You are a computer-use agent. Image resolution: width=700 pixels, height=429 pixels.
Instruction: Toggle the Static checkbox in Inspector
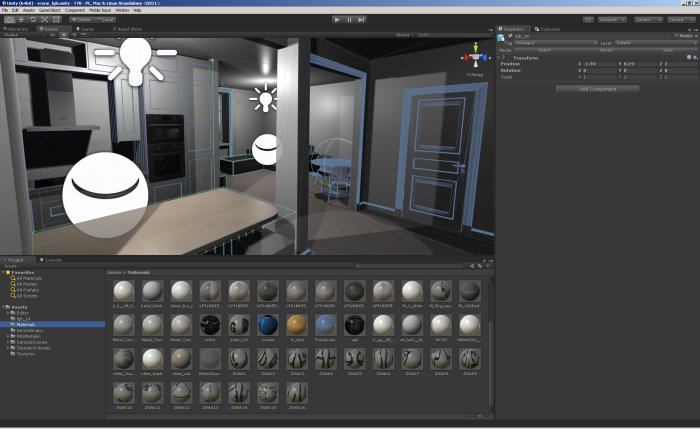coord(676,36)
